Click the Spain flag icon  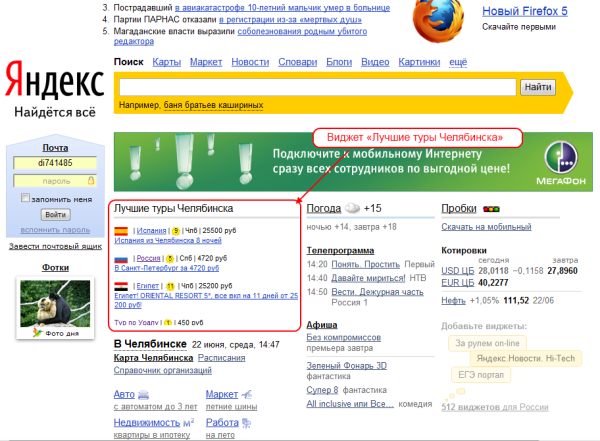(x=121, y=231)
